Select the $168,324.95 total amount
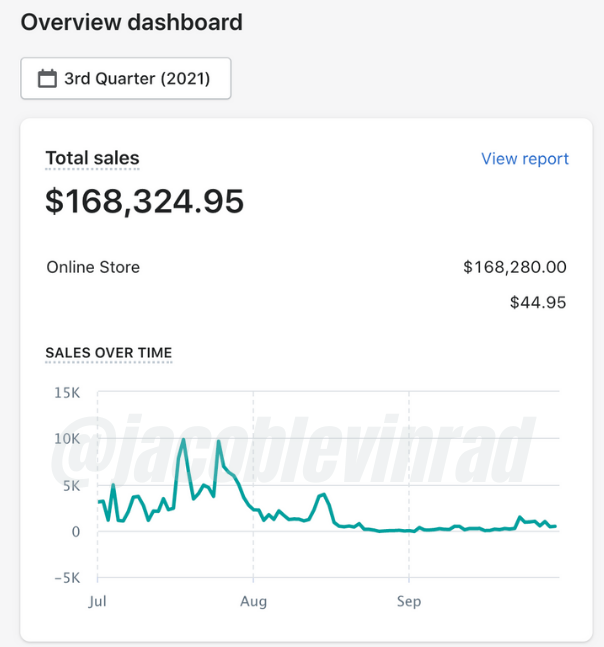Viewport: 604px width, 647px height. [145, 201]
